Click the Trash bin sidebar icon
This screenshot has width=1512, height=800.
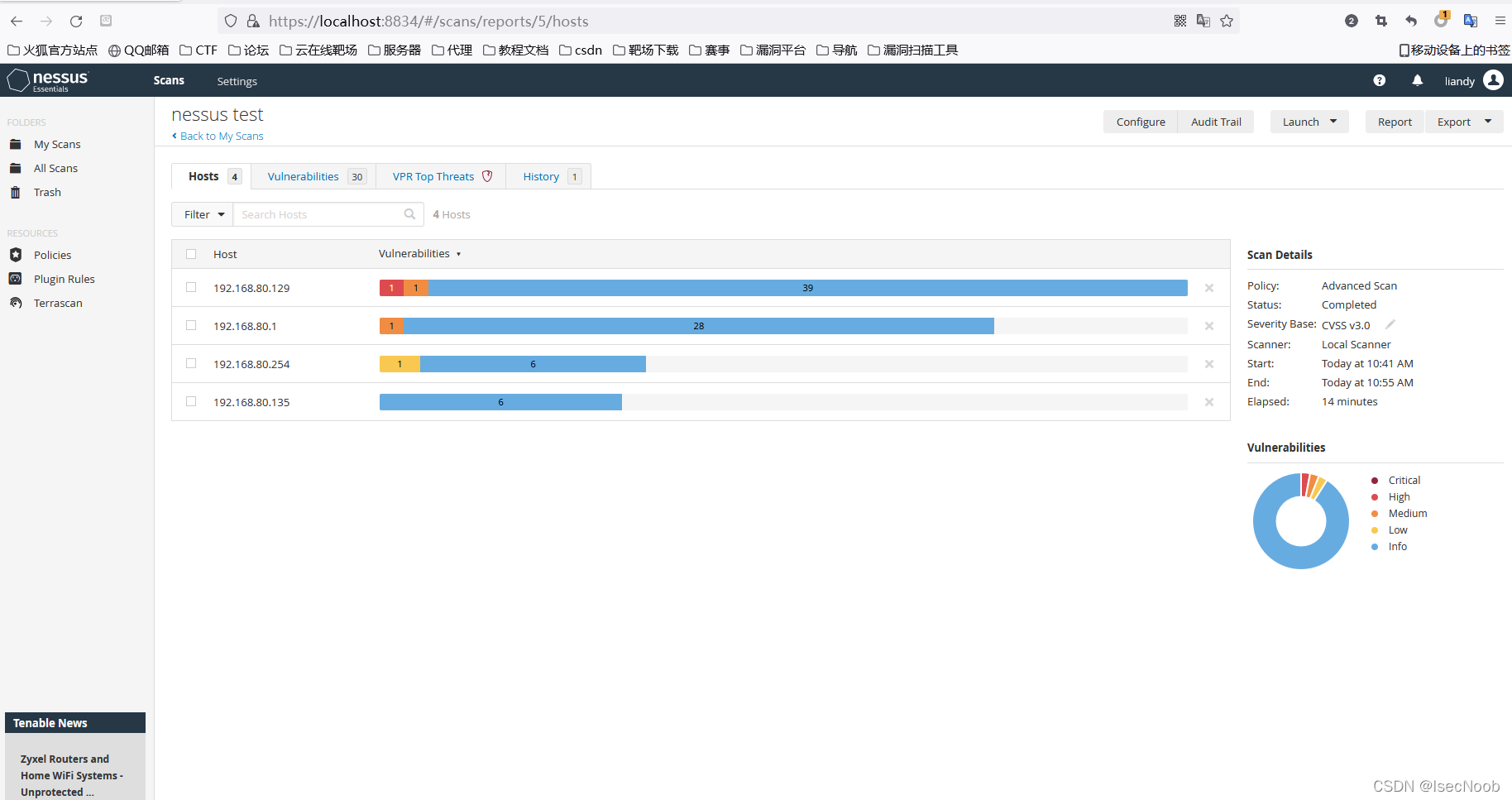tap(16, 192)
